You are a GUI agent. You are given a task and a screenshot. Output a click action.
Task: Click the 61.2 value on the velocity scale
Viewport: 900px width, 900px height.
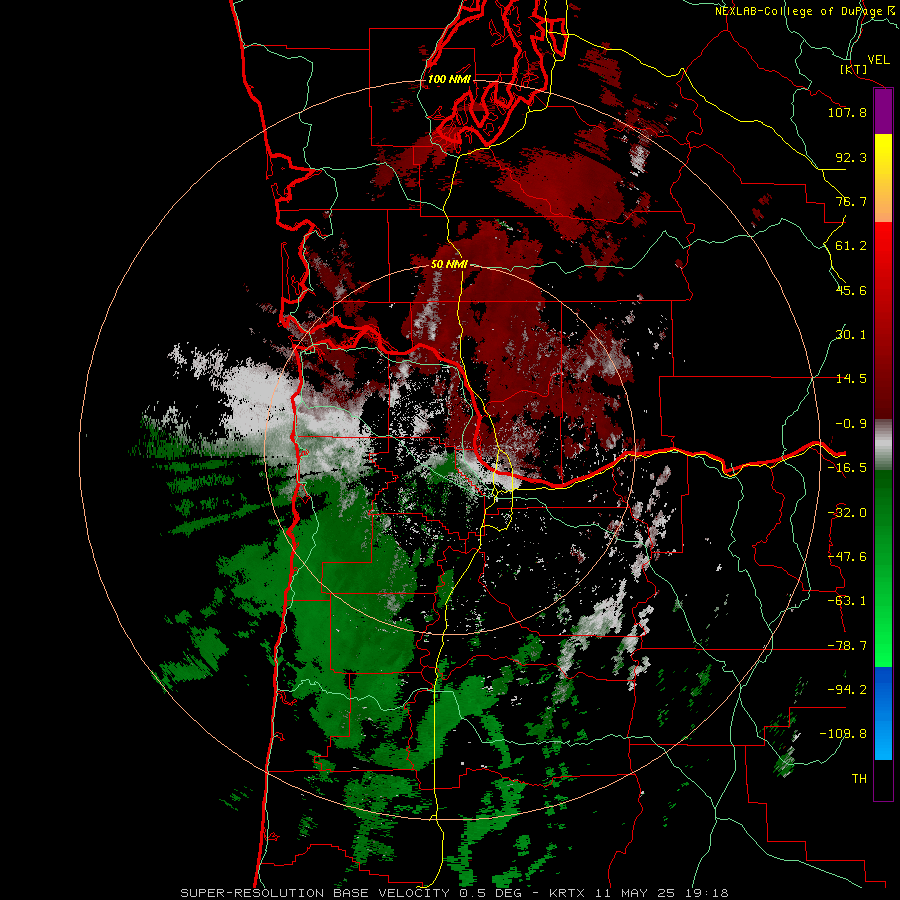[851, 246]
